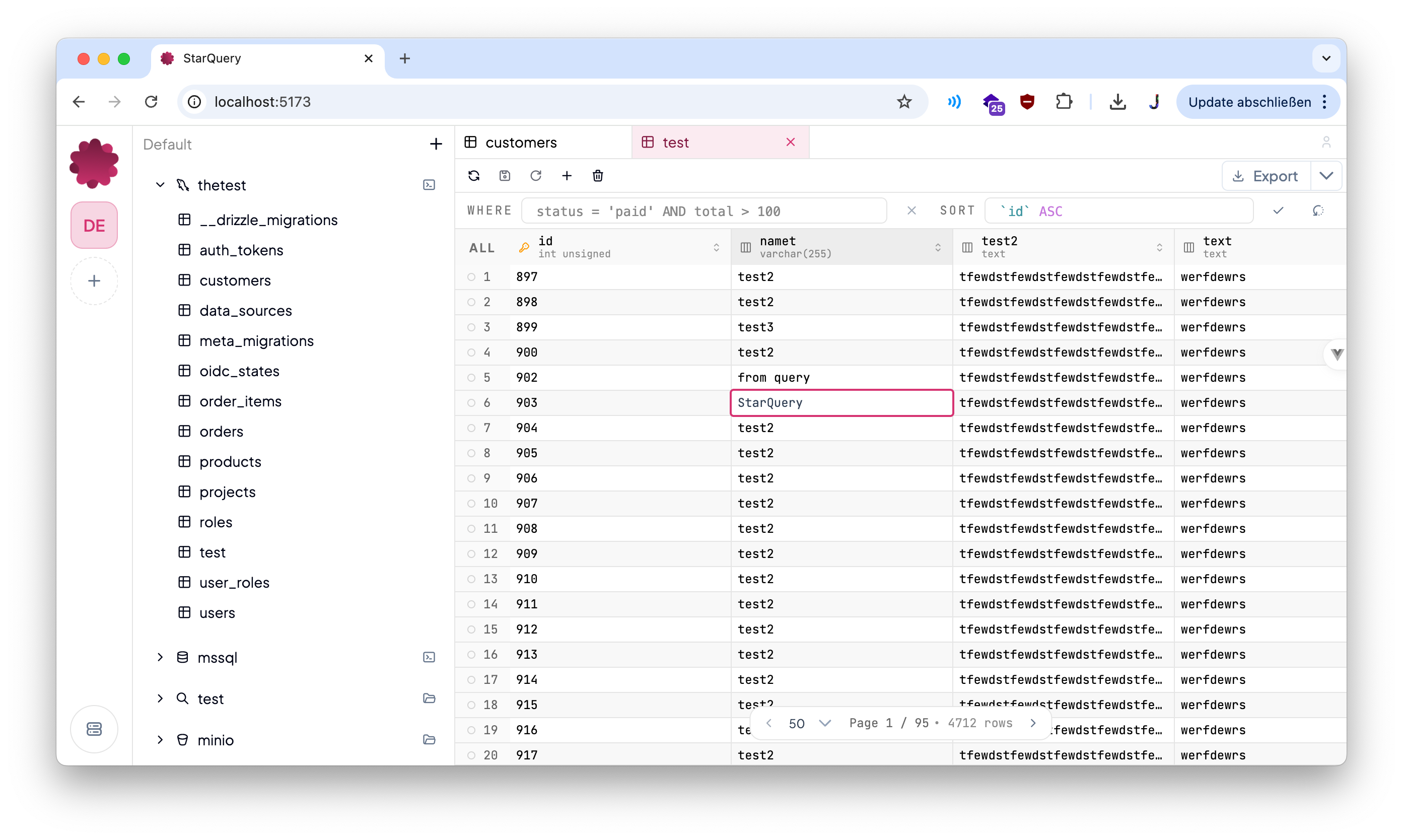Sort the namet column with its sort arrows
Image resolution: width=1403 pixels, height=840 pixels.
pyautogui.click(x=938, y=247)
